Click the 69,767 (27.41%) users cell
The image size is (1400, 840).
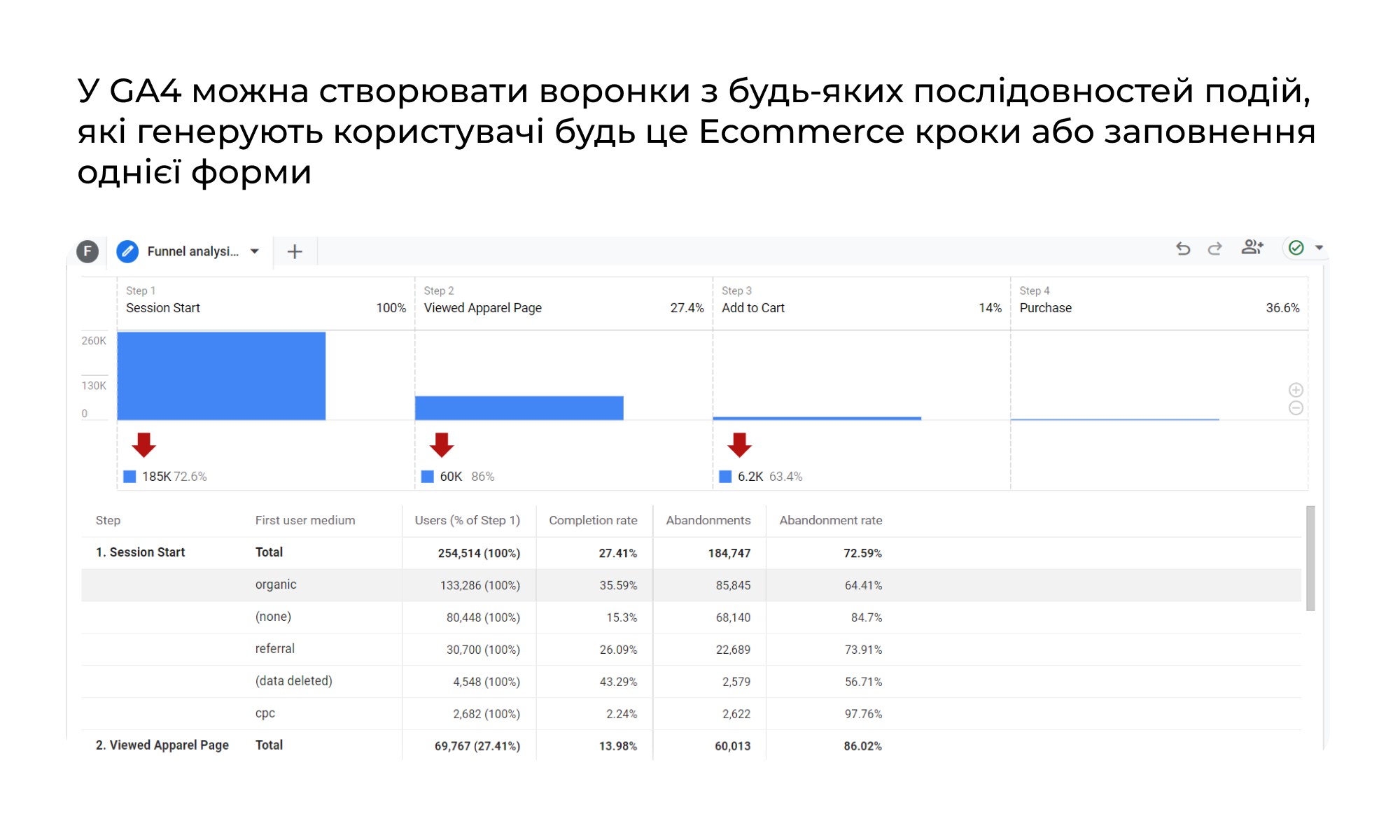[x=477, y=746]
